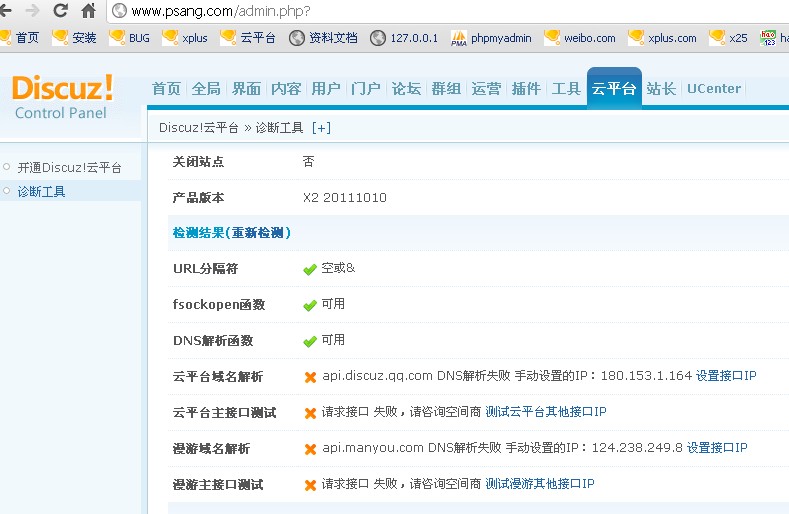The width and height of the screenshot is (789, 514).
Task: Click 设置接口IP for api.manyou.com
Action: 717,448
